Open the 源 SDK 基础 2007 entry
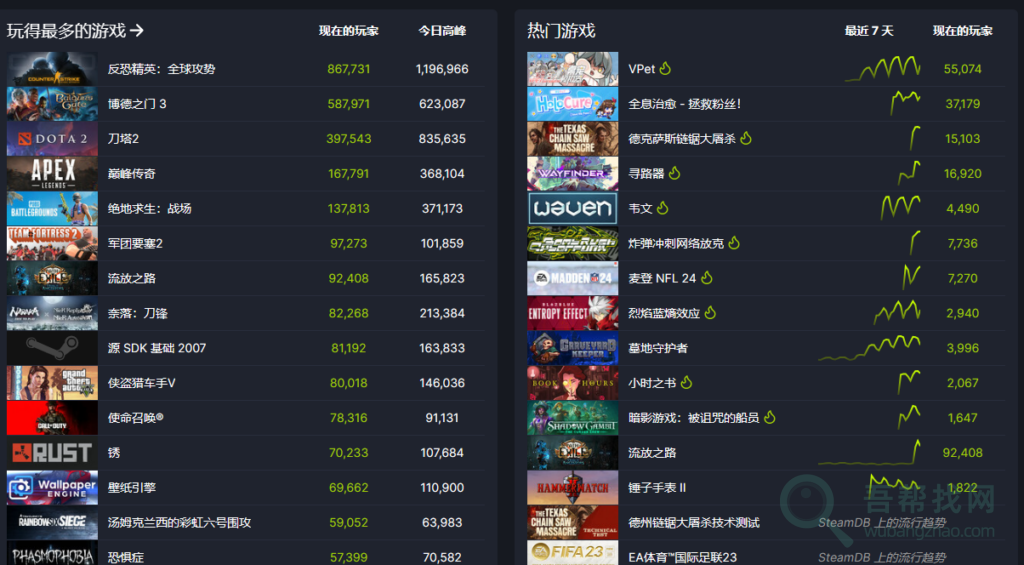The height and width of the screenshot is (565, 1024). [x=157, y=348]
